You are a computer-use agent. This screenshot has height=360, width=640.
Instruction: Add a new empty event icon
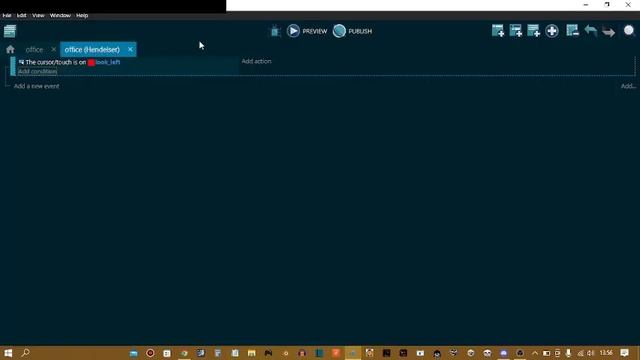[x=498, y=31]
